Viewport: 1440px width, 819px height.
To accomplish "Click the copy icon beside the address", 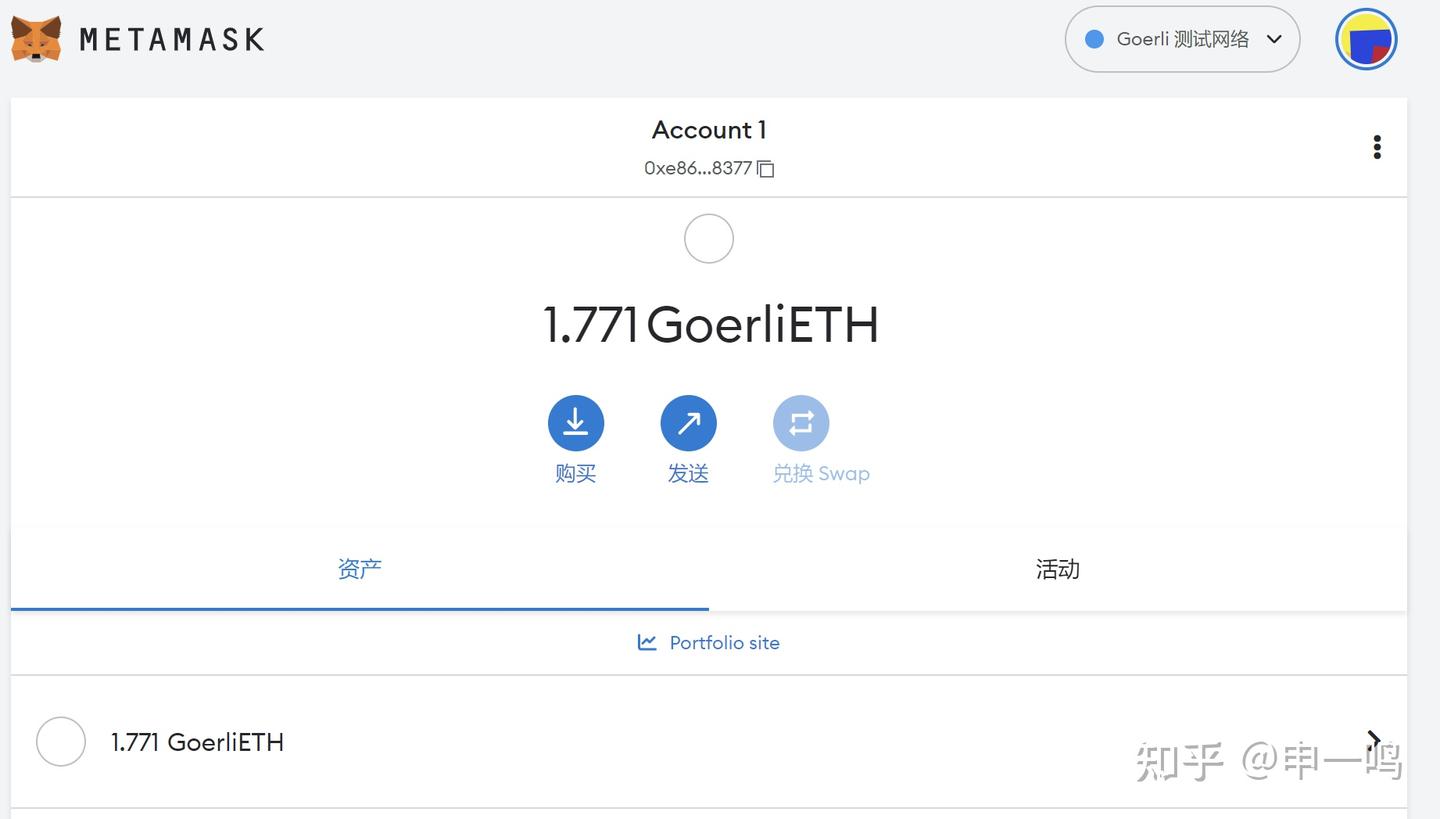I will click(x=766, y=169).
